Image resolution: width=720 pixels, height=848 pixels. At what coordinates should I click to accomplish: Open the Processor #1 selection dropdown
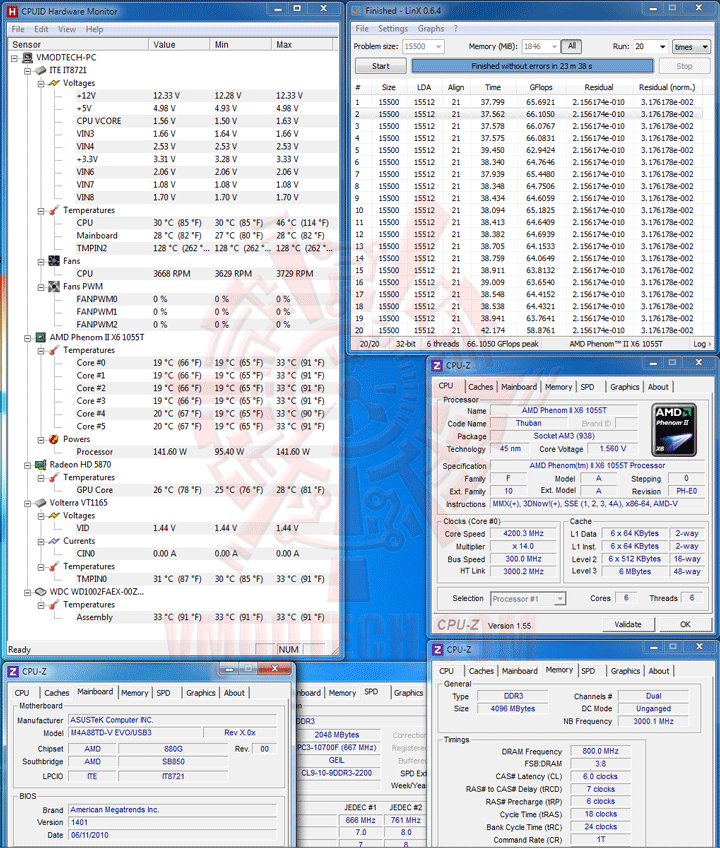click(x=560, y=599)
